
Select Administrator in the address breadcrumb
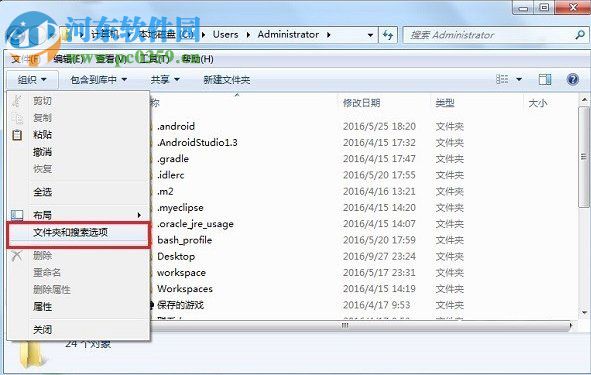click(288, 35)
